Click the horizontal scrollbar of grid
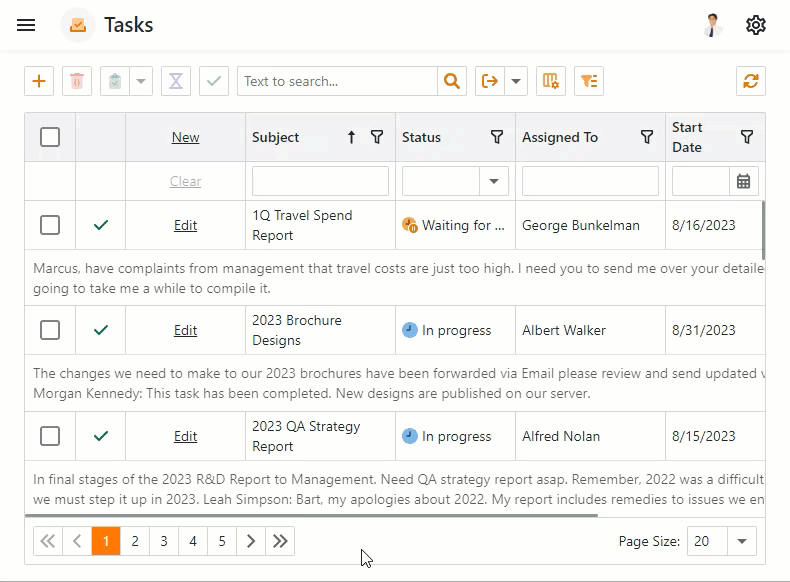790x582 pixels. (x=311, y=515)
